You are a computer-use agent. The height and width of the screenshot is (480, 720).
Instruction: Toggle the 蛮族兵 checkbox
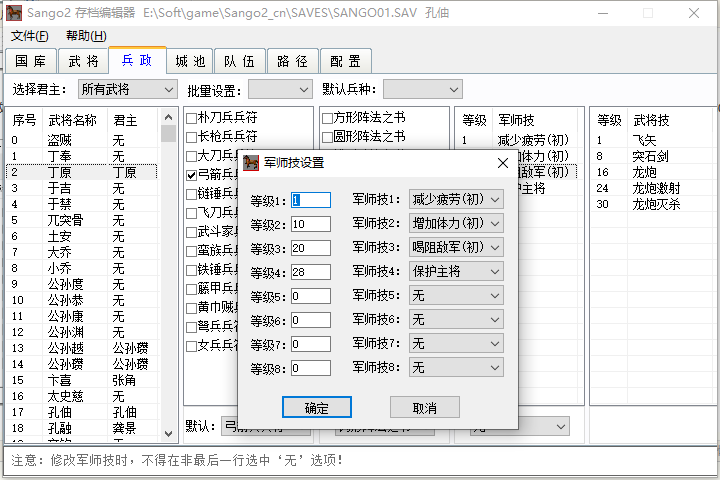tap(191, 252)
